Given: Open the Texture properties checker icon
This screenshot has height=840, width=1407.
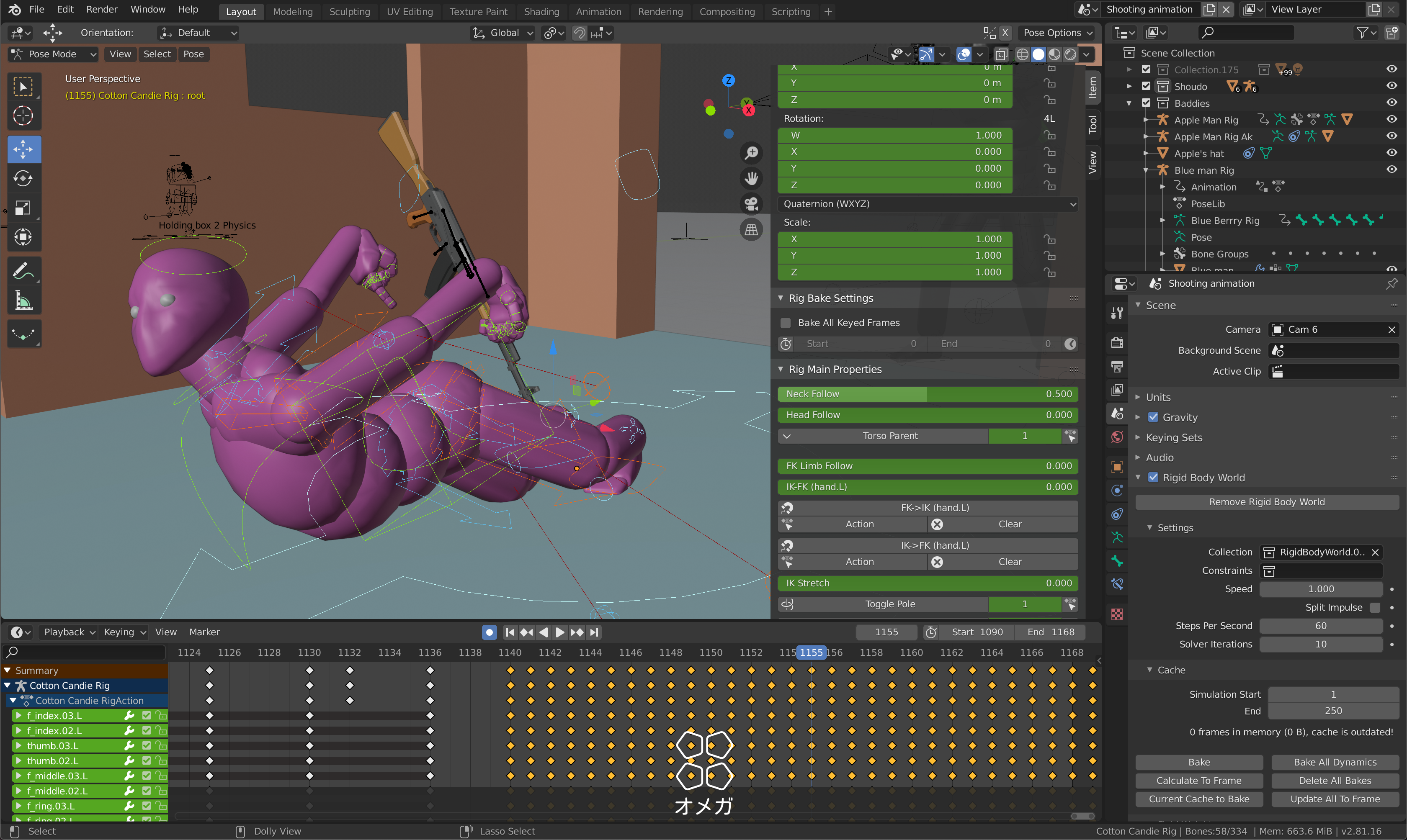Looking at the screenshot, I should 1117,615.
